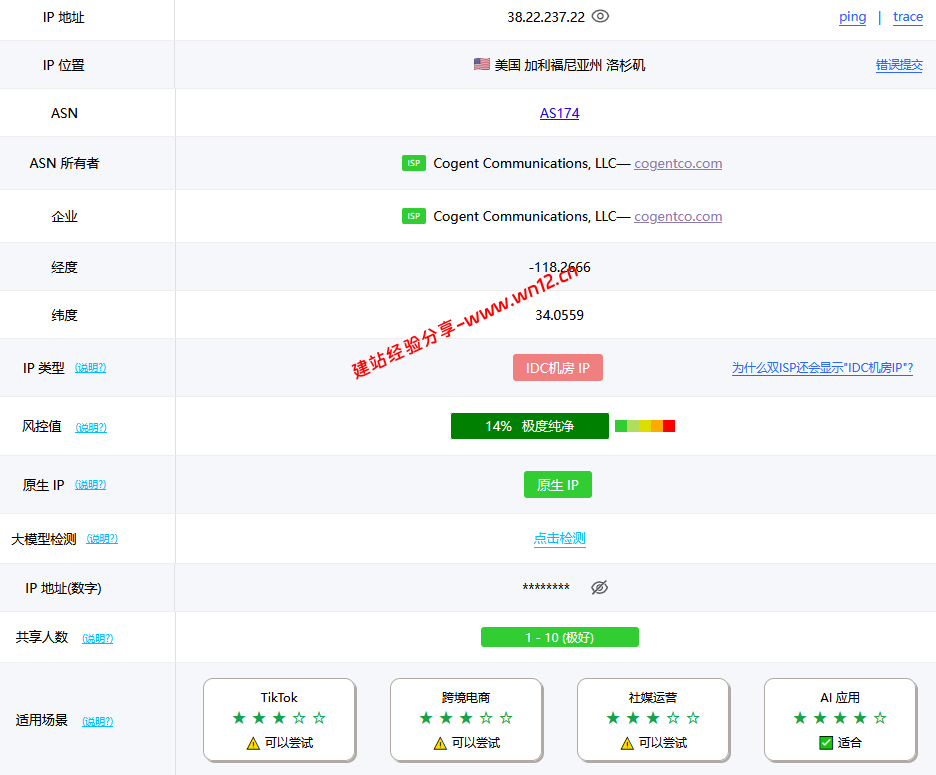
Task: Click the IP address 38.22.237.22
Action: coord(546,17)
